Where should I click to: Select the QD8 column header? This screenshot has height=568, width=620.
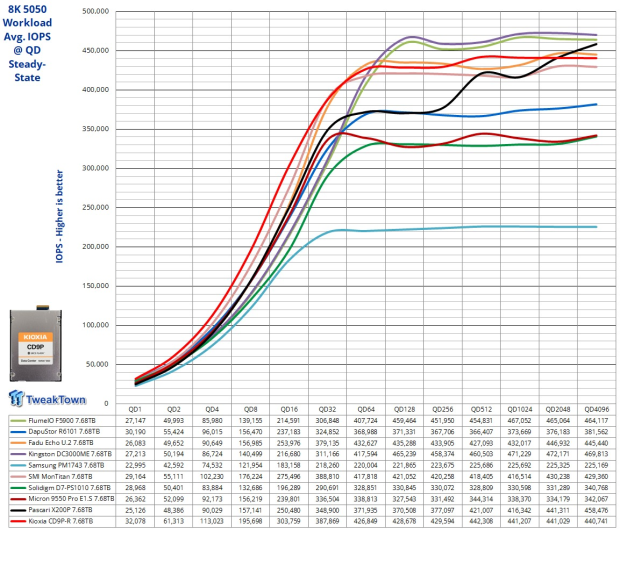click(x=250, y=409)
